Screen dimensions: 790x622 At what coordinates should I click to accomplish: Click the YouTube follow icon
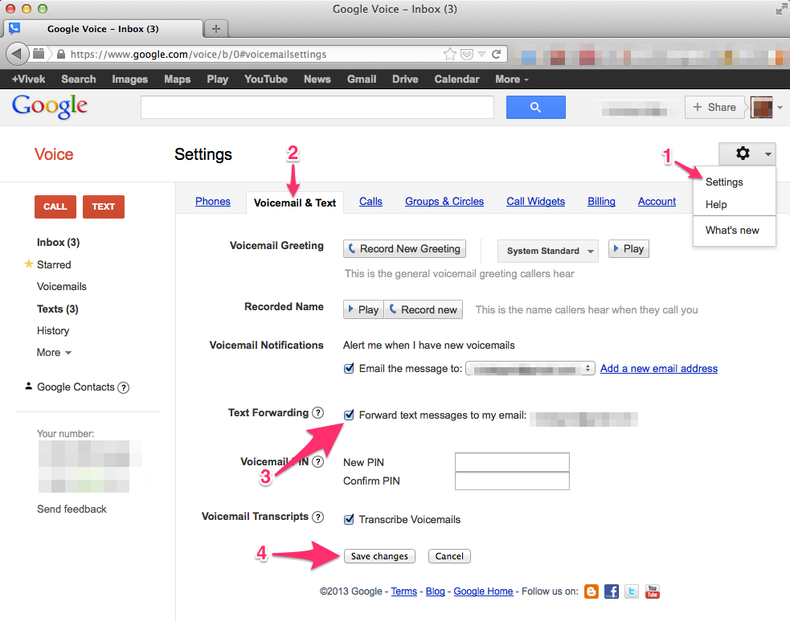tap(652, 591)
